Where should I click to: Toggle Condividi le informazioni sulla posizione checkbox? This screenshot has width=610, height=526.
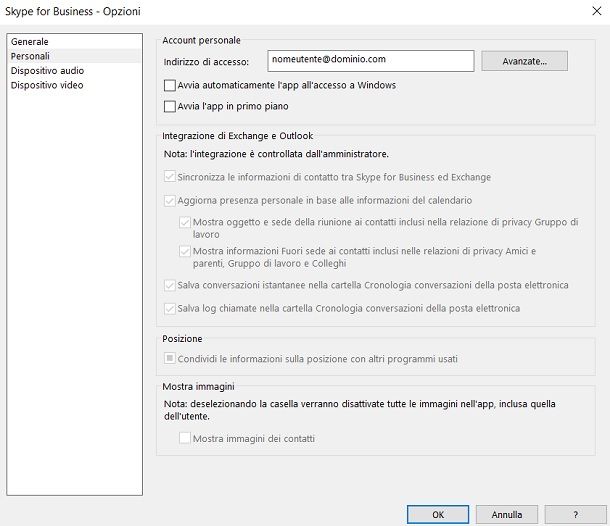coord(170,358)
